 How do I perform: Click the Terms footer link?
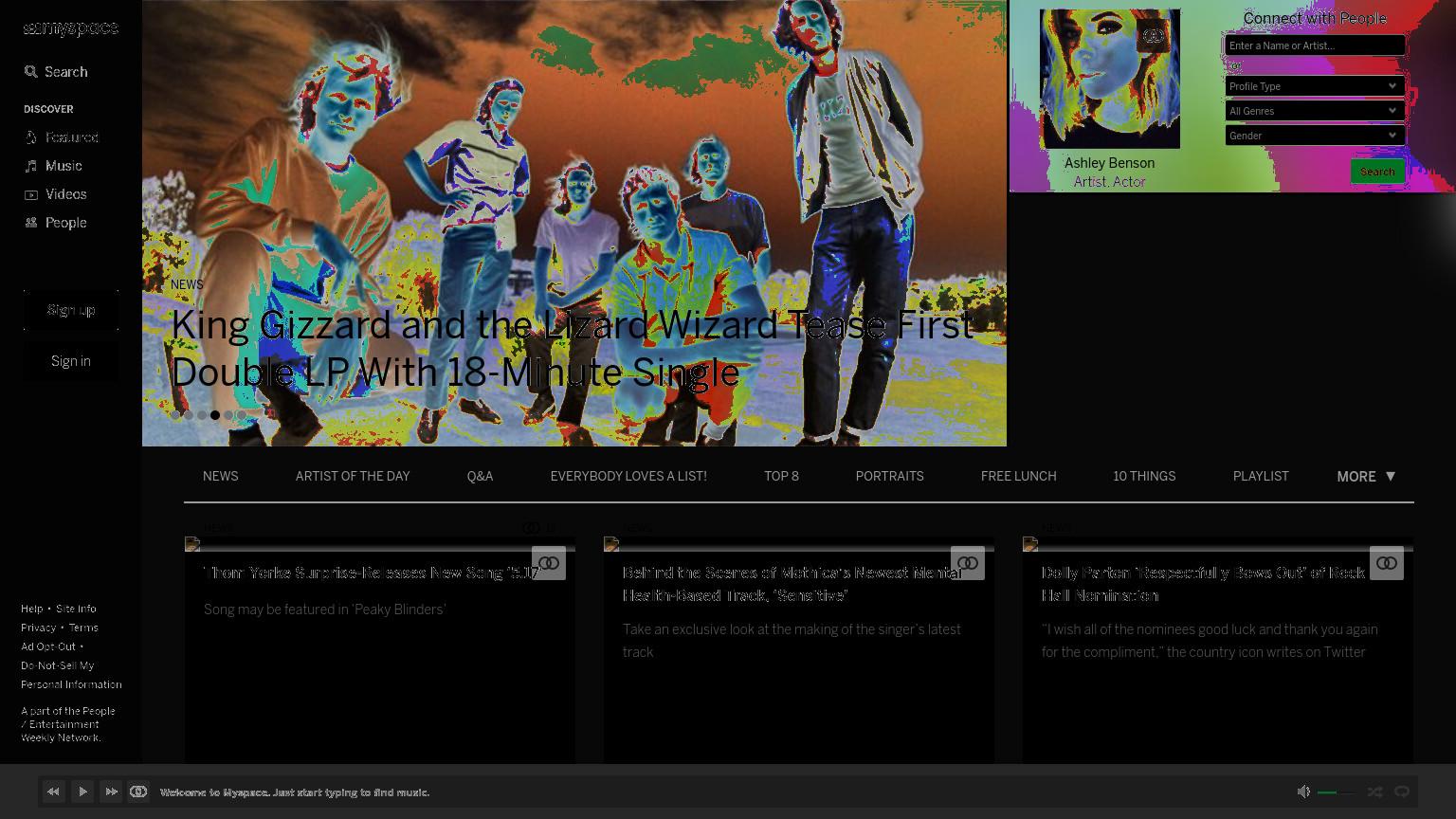[x=83, y=628]
